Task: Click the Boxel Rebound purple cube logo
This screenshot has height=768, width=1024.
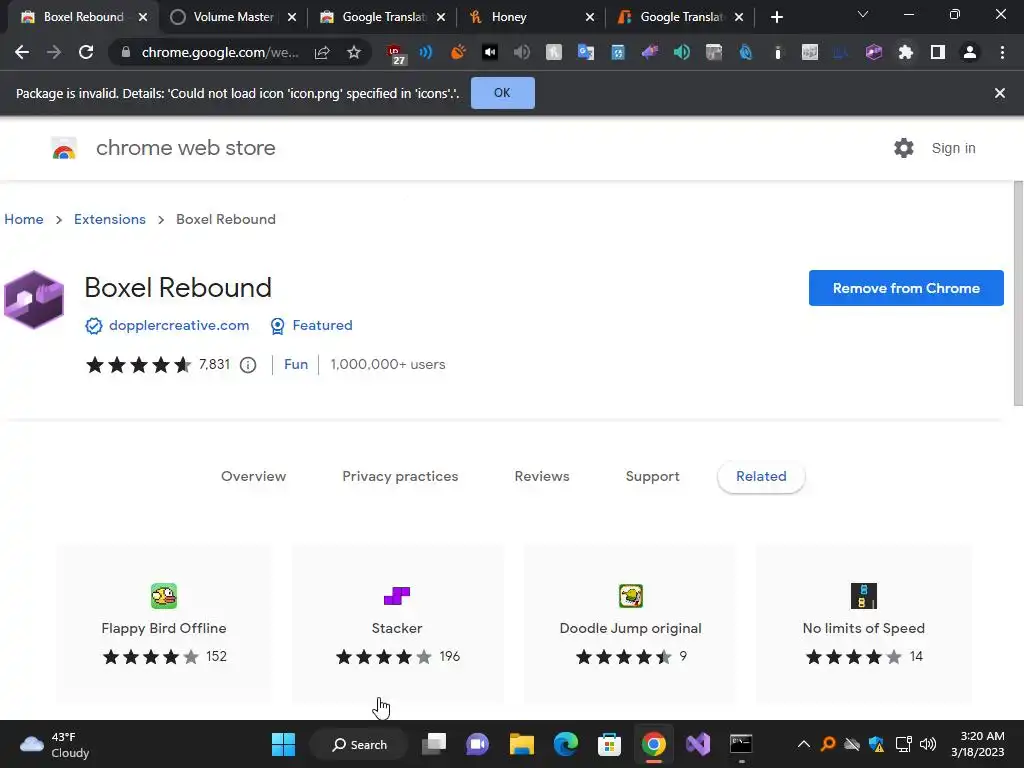Action: [34, 299]
